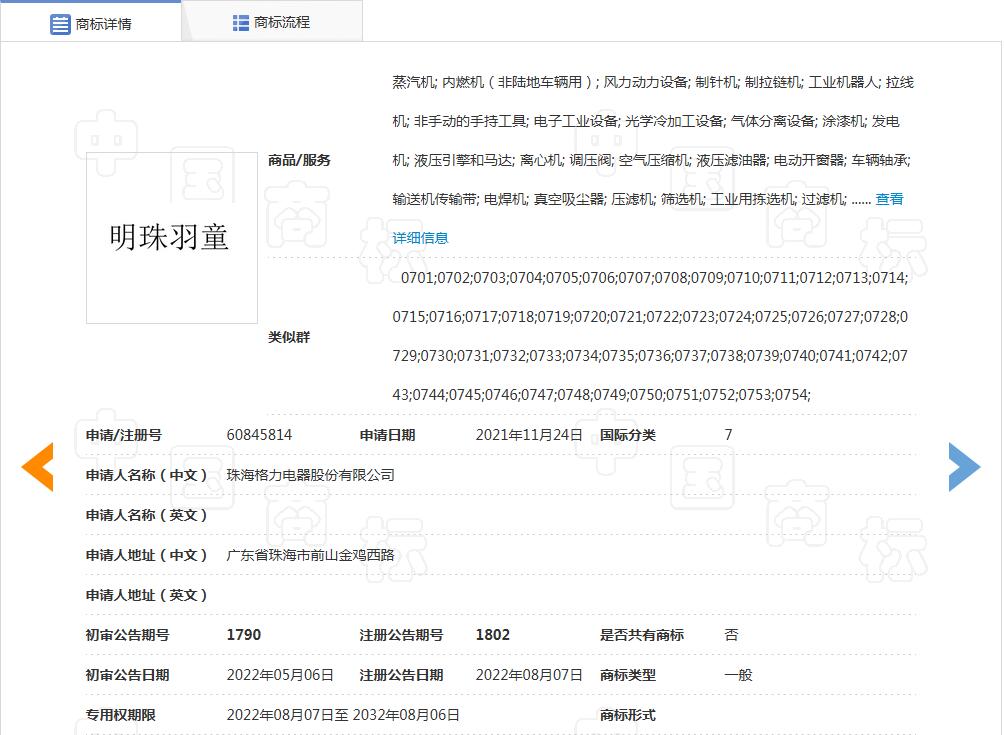This screenshot has height=735, width=1004.
Task: Select registration announcement issue 1802
Action: click(x=492, y=635)
